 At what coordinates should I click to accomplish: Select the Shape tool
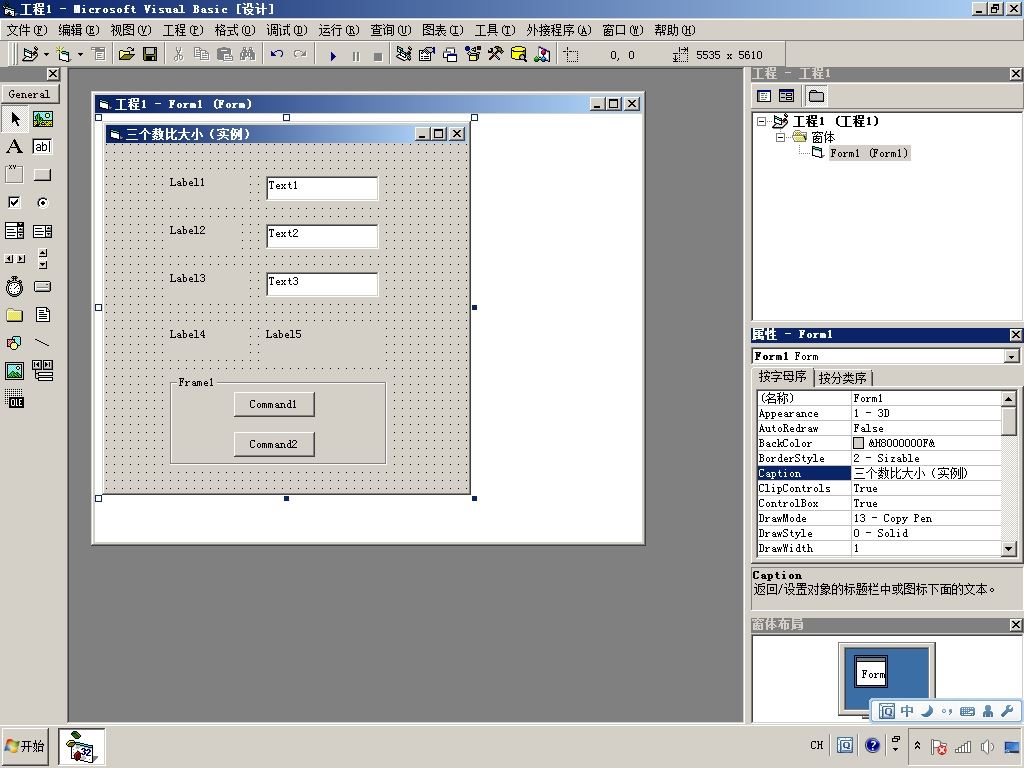click(x=14, y=343)
